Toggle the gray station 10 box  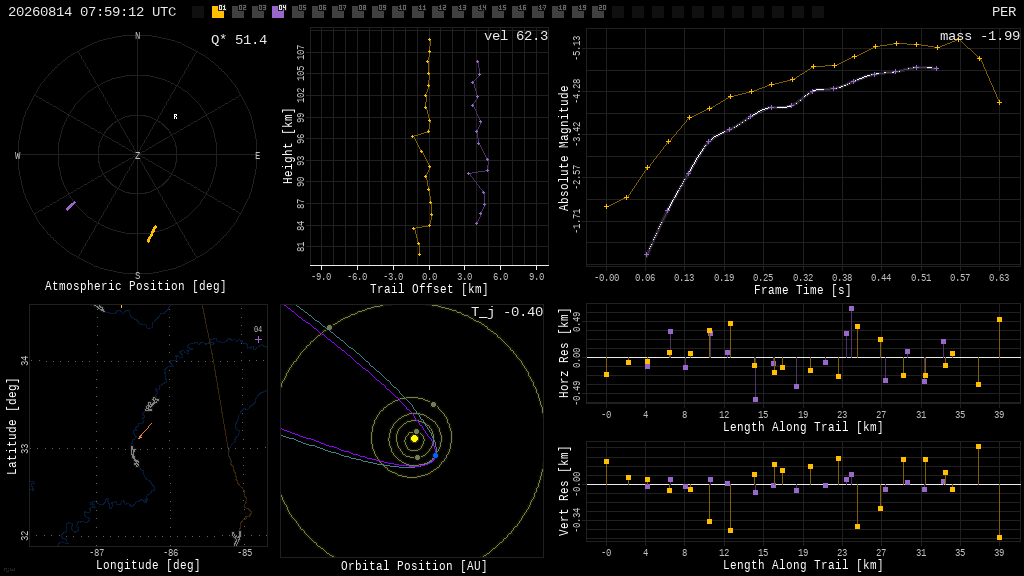[398, 12]
